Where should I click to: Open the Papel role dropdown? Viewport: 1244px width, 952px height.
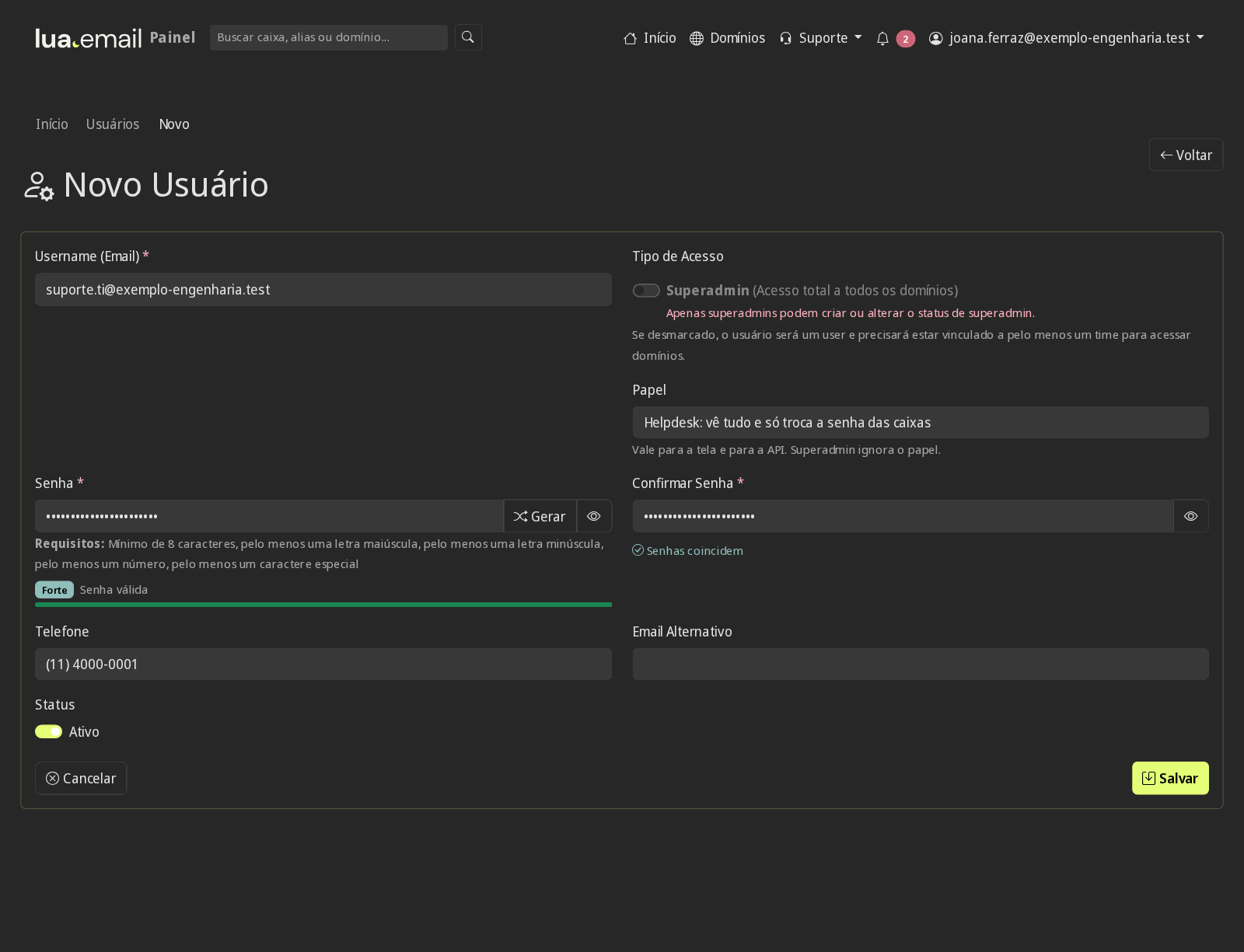[921, 422]
